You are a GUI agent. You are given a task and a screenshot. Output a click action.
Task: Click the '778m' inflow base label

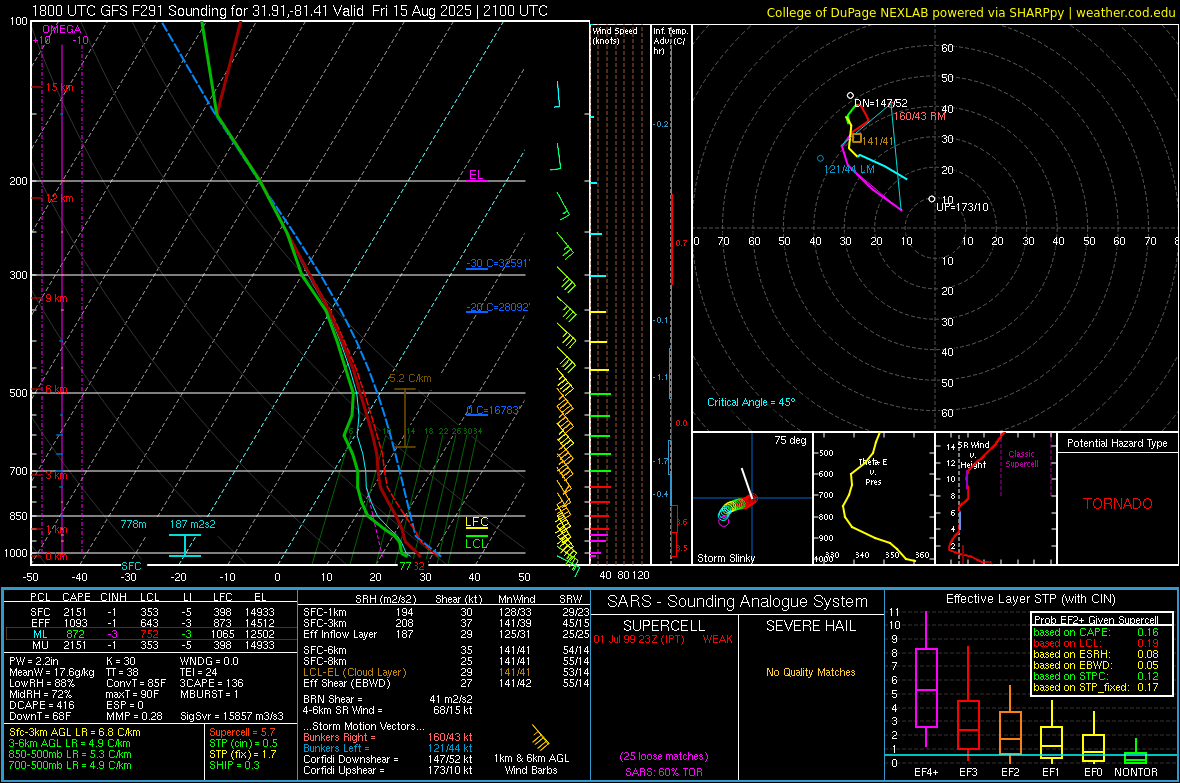pos(133,524)
